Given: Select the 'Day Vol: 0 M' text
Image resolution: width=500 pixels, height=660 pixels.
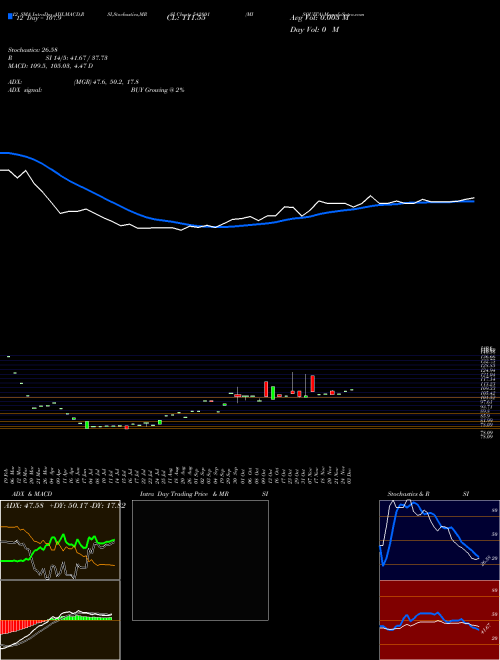Looking at the screenshot, I should click(314, 30).
